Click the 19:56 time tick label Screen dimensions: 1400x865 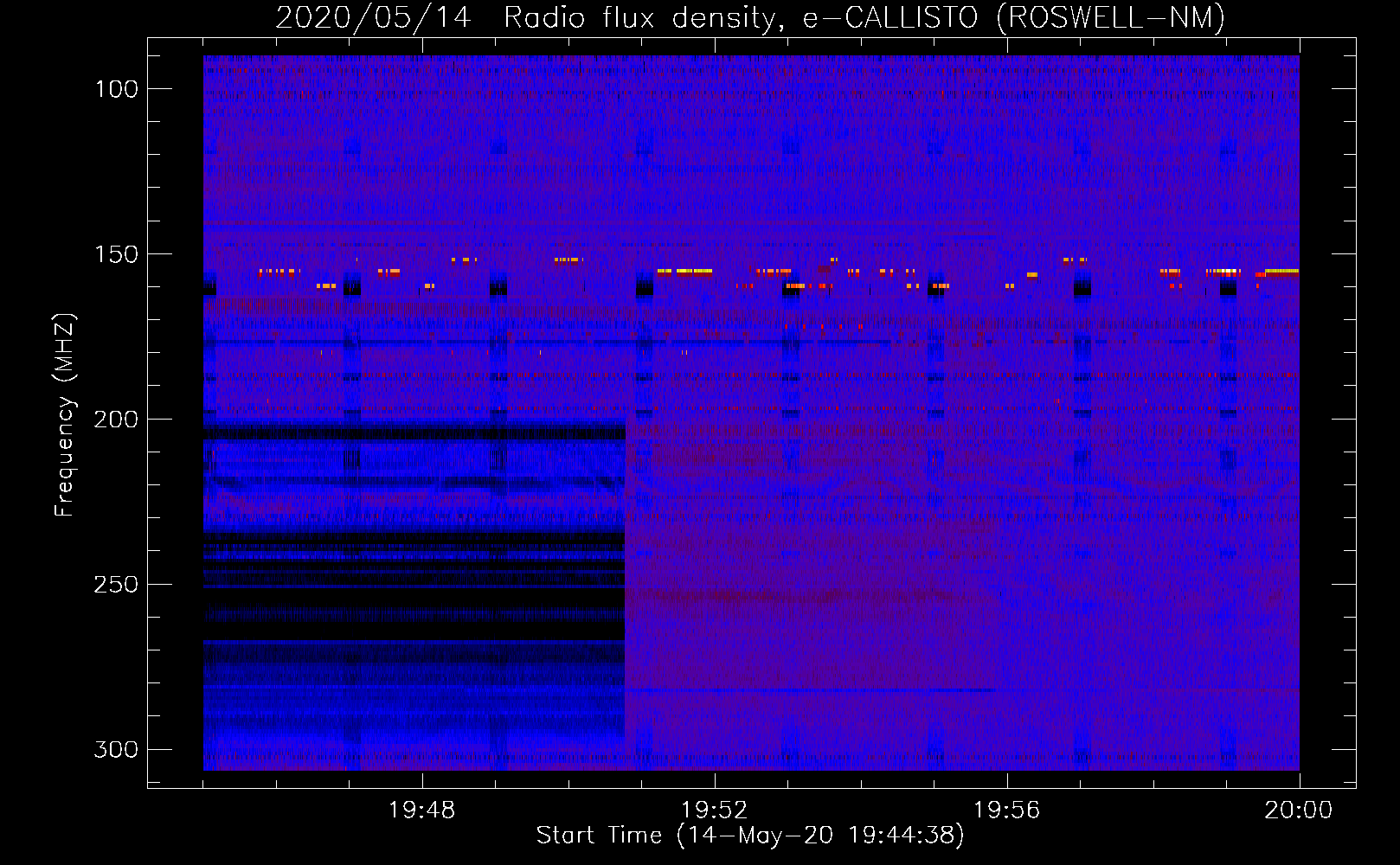1006,811
